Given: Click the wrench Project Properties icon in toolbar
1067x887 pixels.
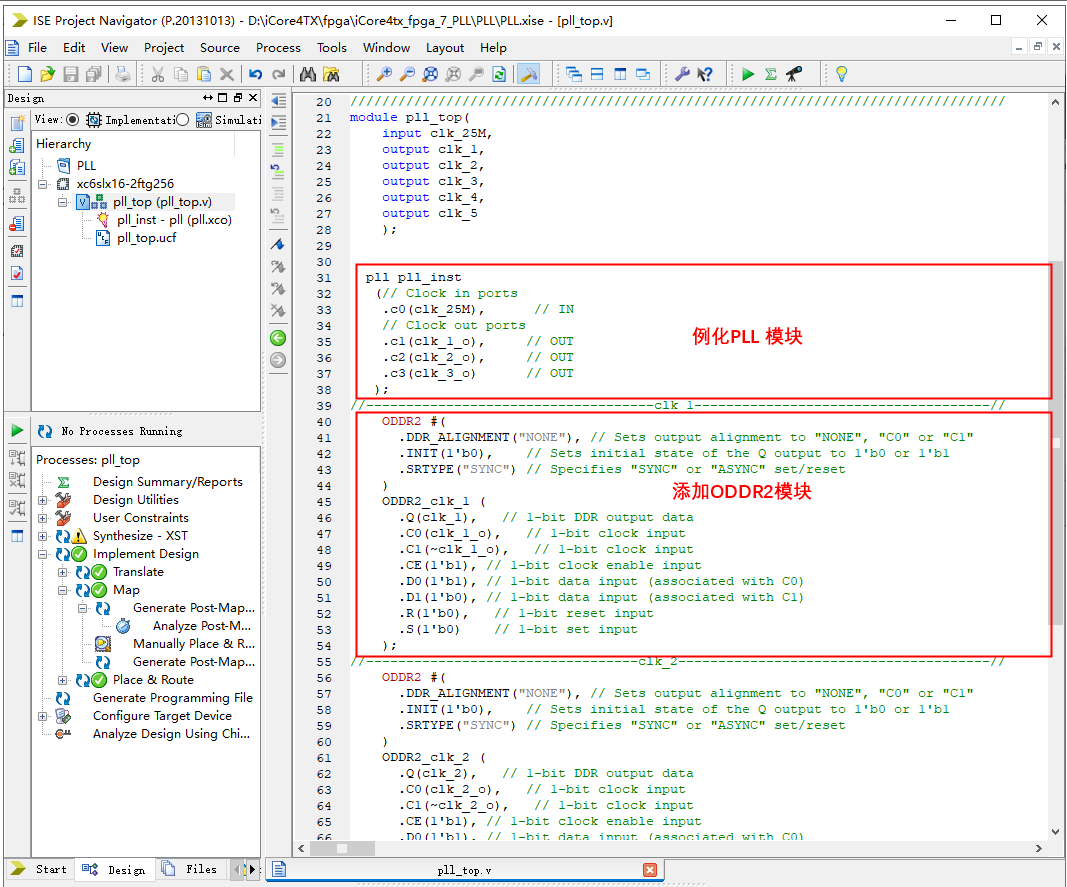Looking at the screenshot, I should coord(682,74).
